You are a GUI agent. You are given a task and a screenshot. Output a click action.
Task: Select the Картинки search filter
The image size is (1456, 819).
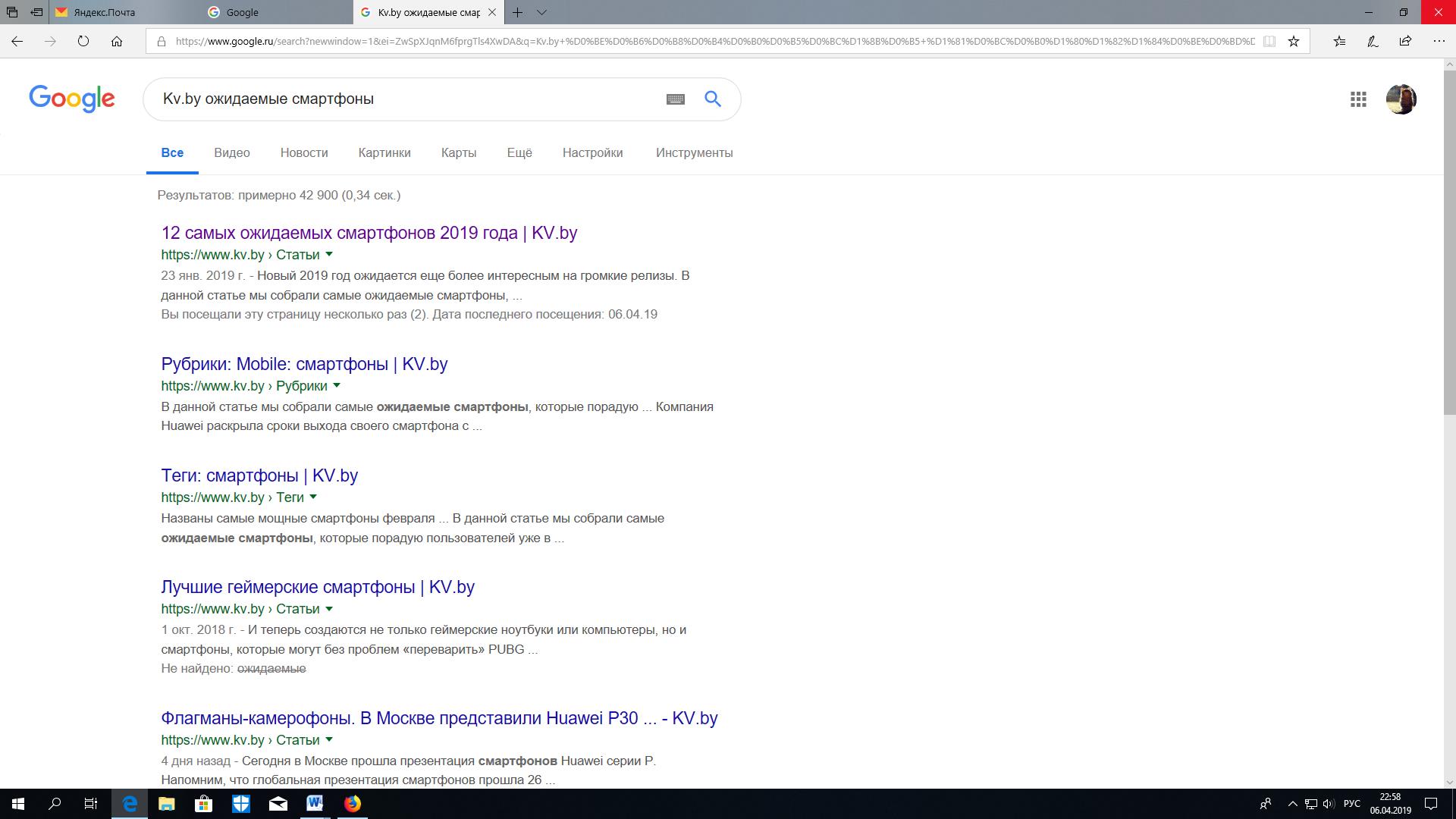tap(384, 152)
